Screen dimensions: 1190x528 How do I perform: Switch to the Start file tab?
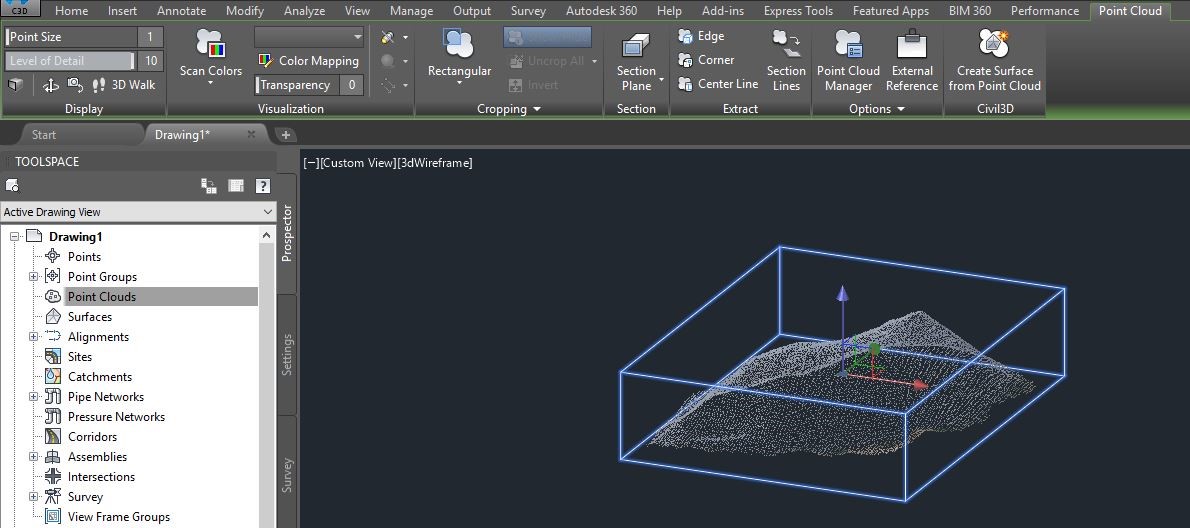click(44, 135)
